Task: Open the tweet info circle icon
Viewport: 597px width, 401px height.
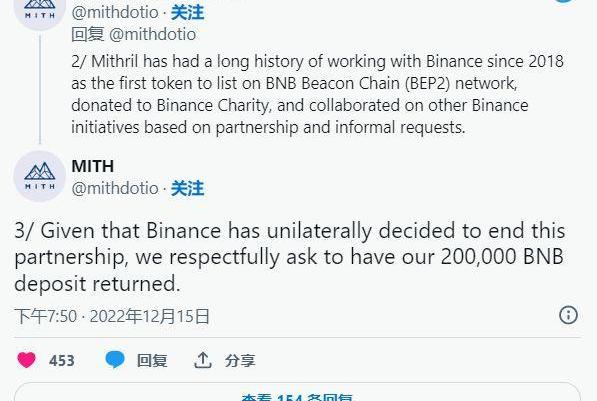Action: click(x=568, y=315)
